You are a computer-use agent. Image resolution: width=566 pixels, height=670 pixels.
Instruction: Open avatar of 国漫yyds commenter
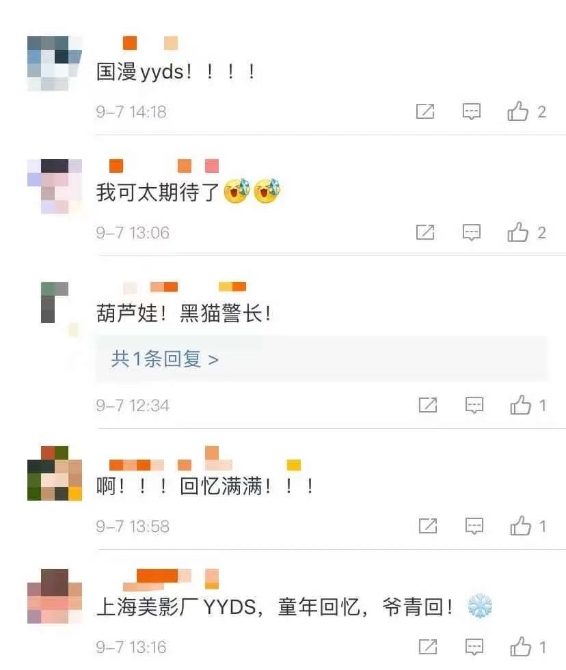tap(54, 63)
